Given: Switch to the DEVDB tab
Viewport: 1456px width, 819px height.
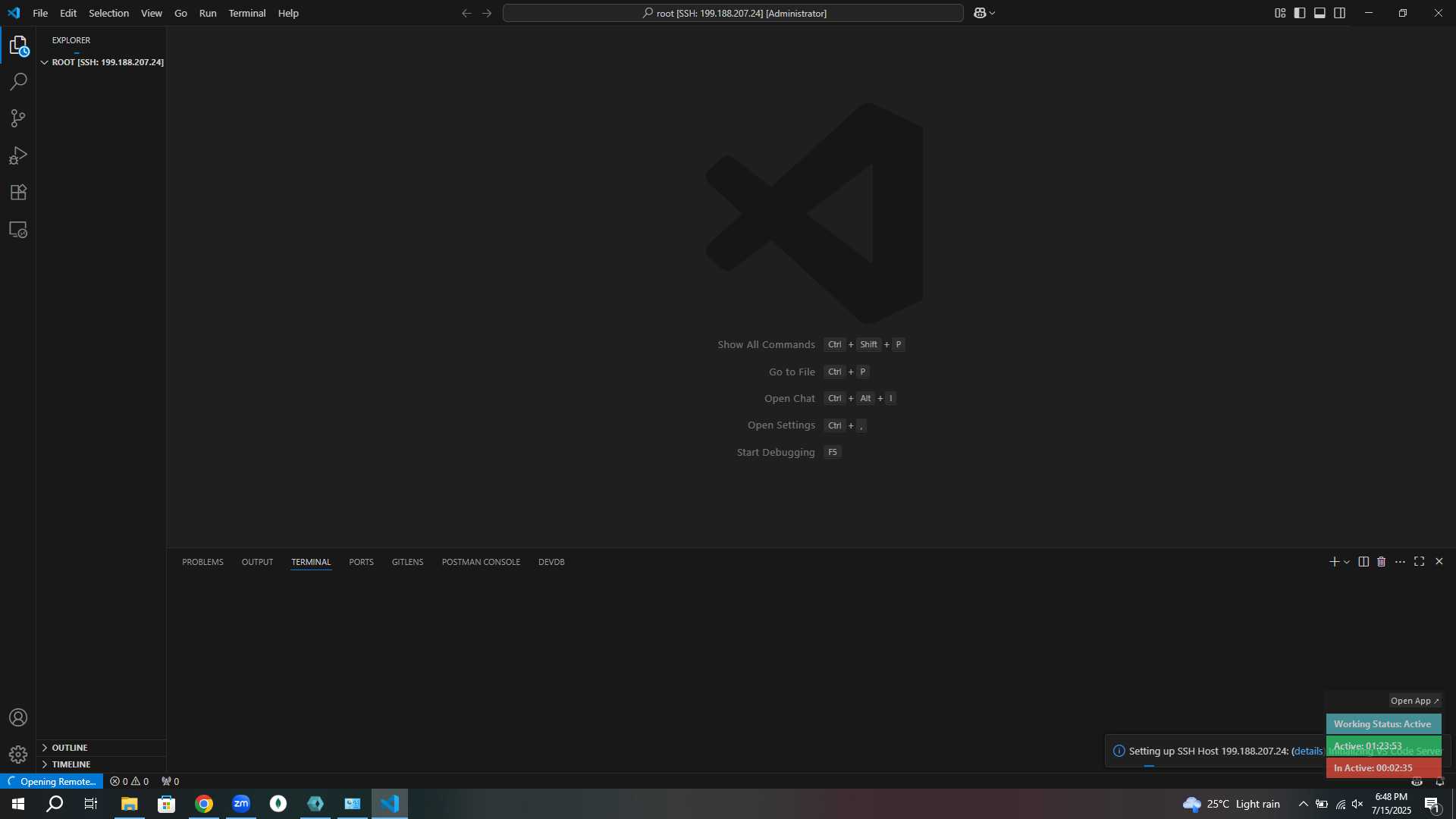Looking at the screenshot, I should click(551, 562).
